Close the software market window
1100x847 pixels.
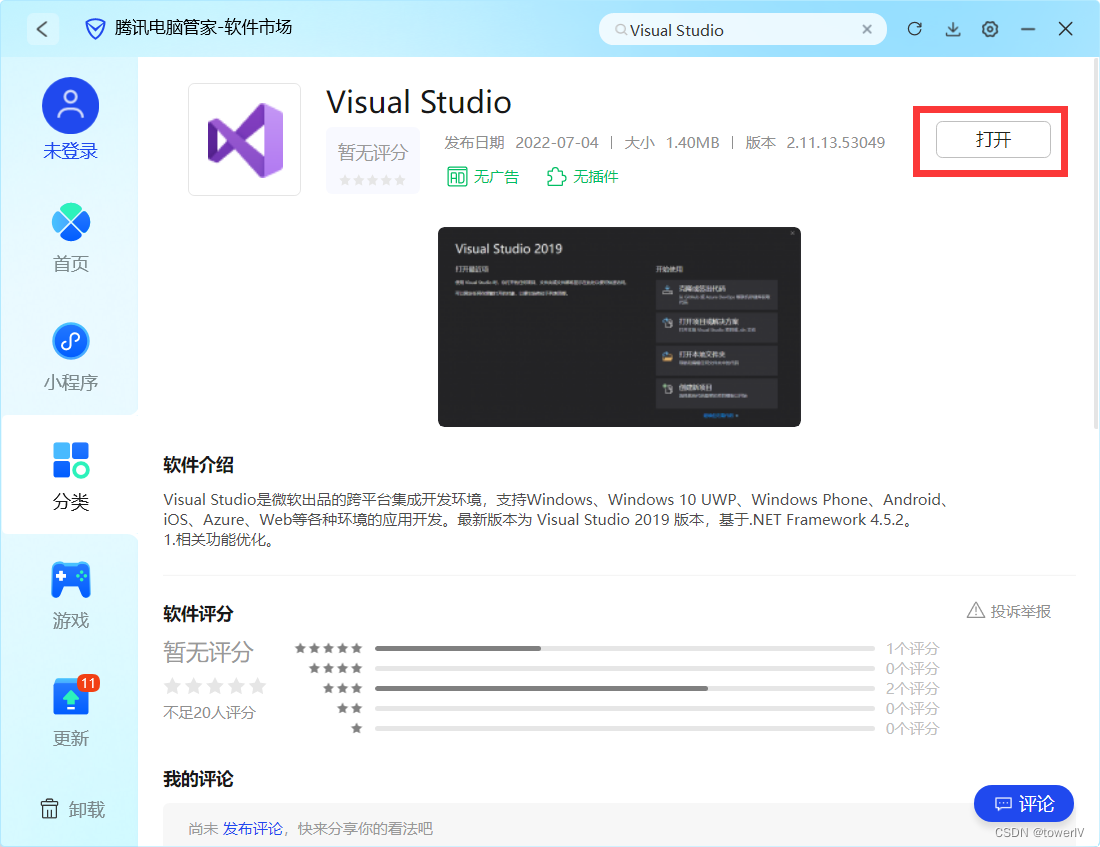(x=1066, y=29)
